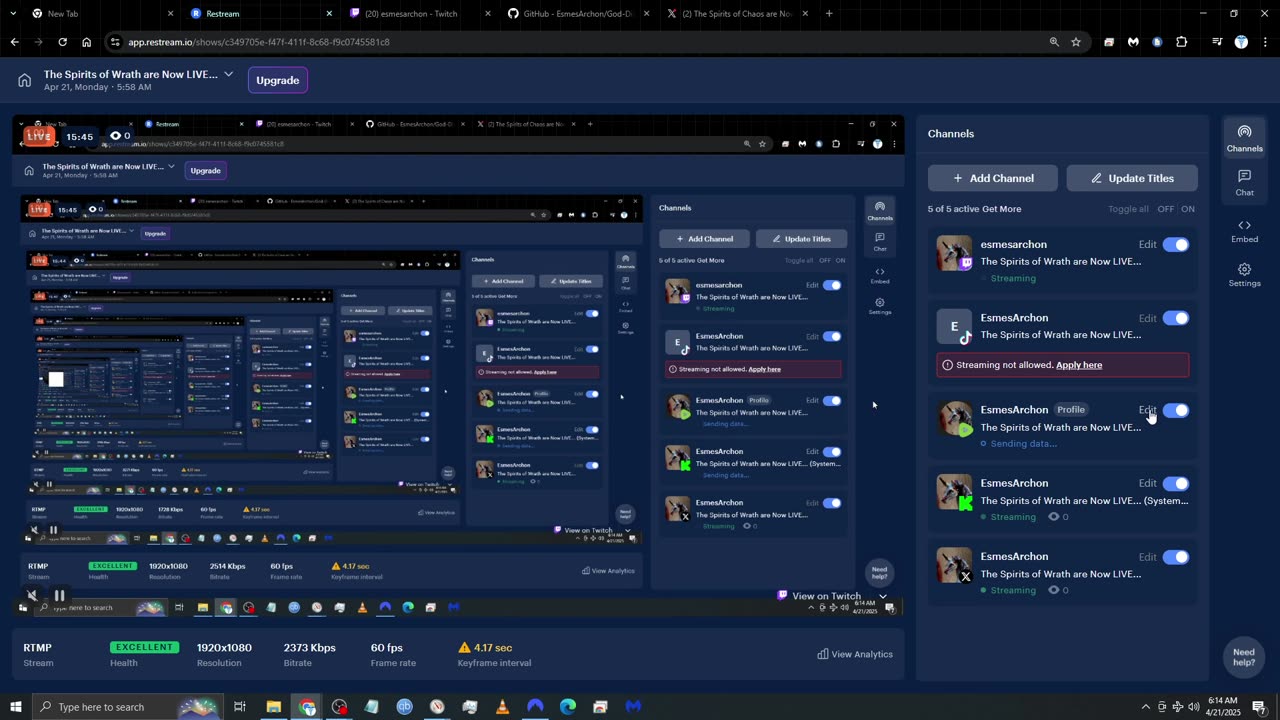The width and height of the screenshot is (1280, 720).
Task: Open the notification center icon
Action: (x=1258, y=707)
